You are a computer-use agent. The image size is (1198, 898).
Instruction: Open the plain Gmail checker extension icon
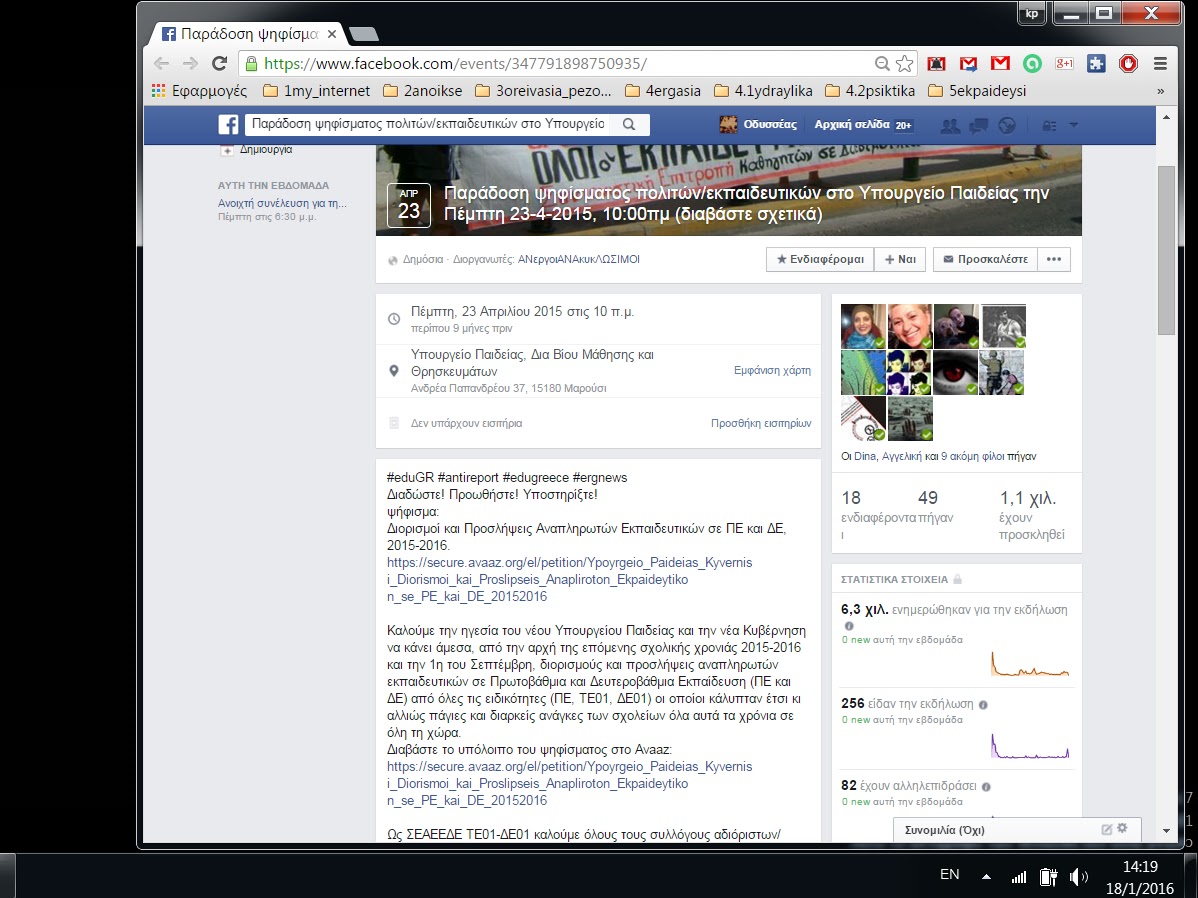click(x=1000, y=63)
